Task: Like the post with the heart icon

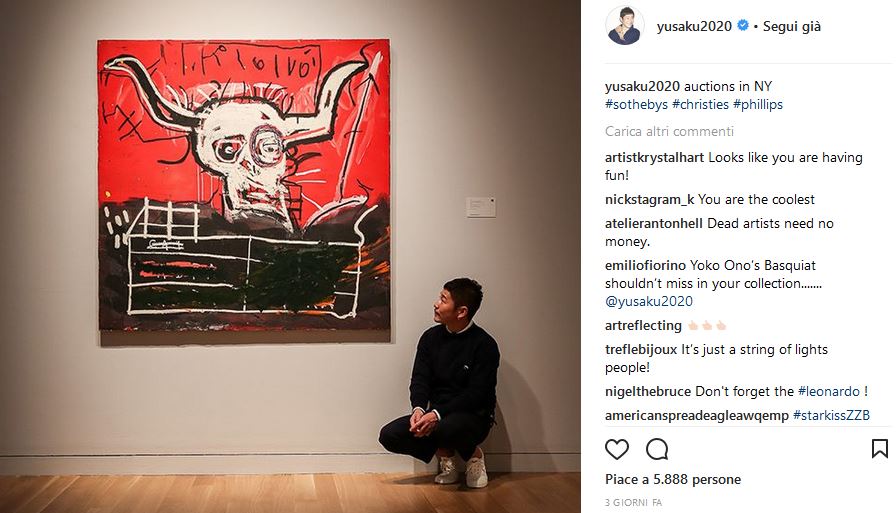Action: pos(617,450)
